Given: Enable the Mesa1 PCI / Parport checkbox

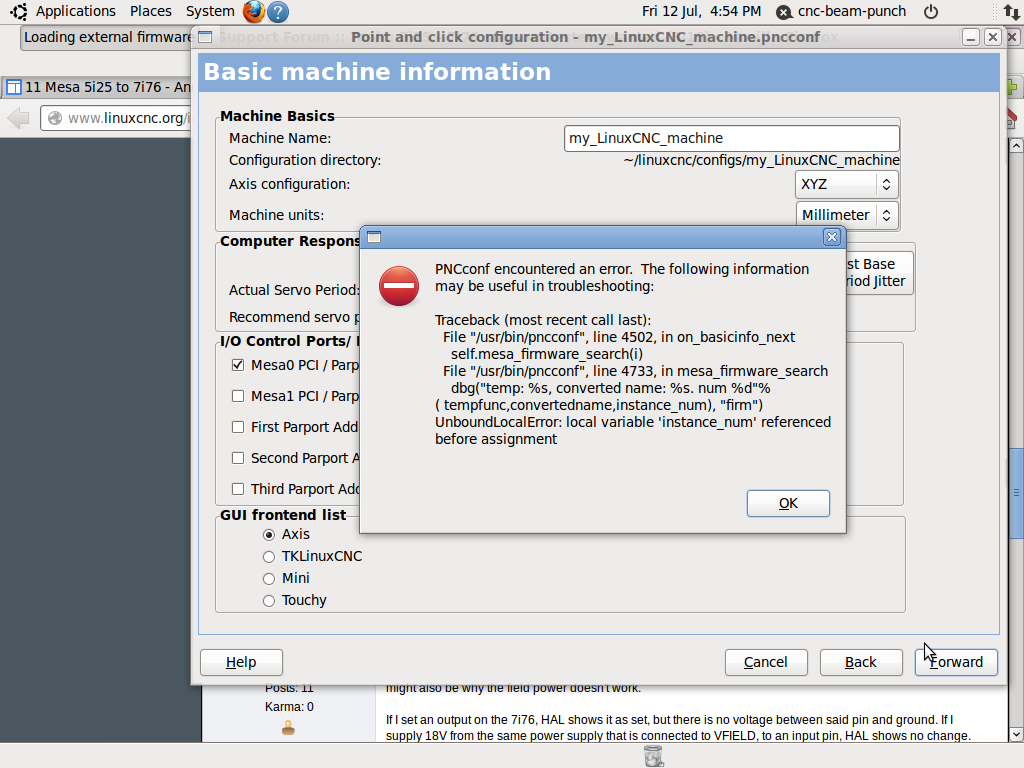Looking at the screenshot, I should (x=238, y=396).
